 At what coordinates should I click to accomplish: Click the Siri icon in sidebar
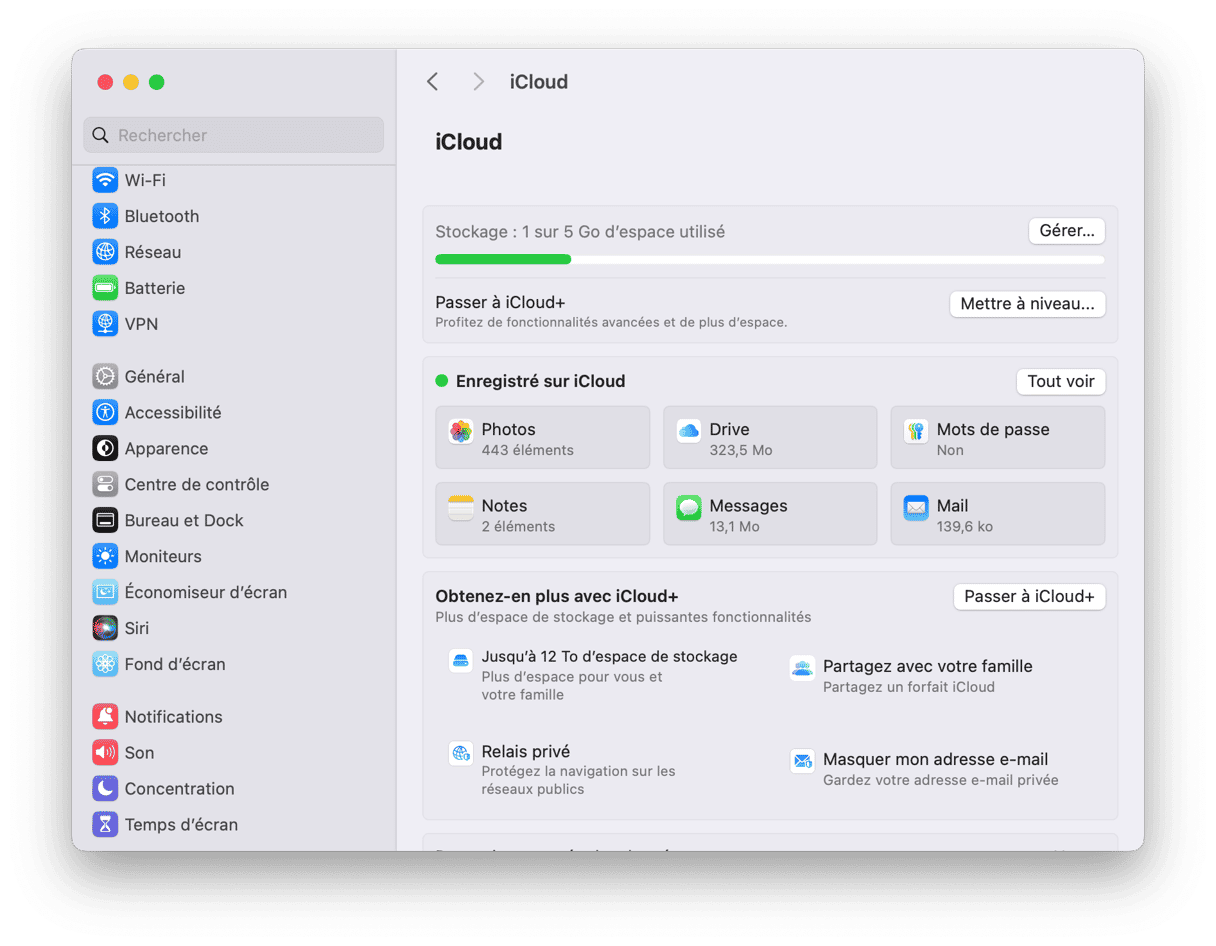105,628
